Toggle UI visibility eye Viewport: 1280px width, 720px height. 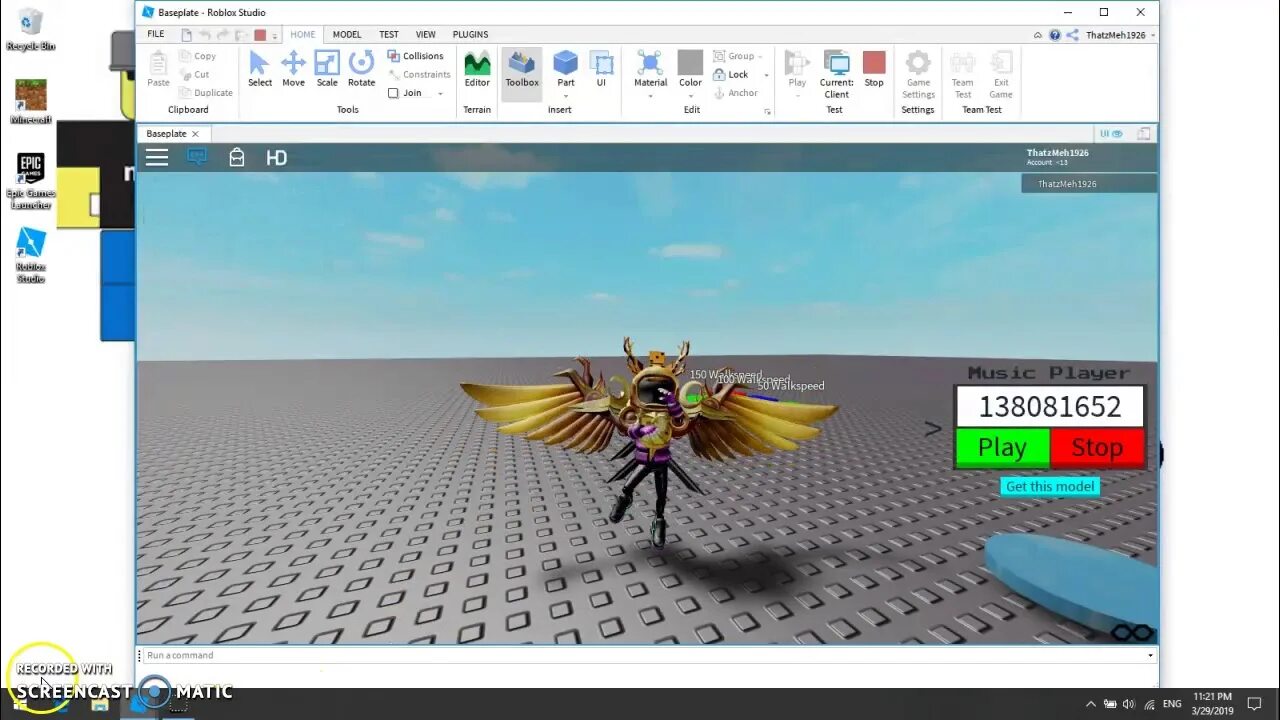point(1111,134)
